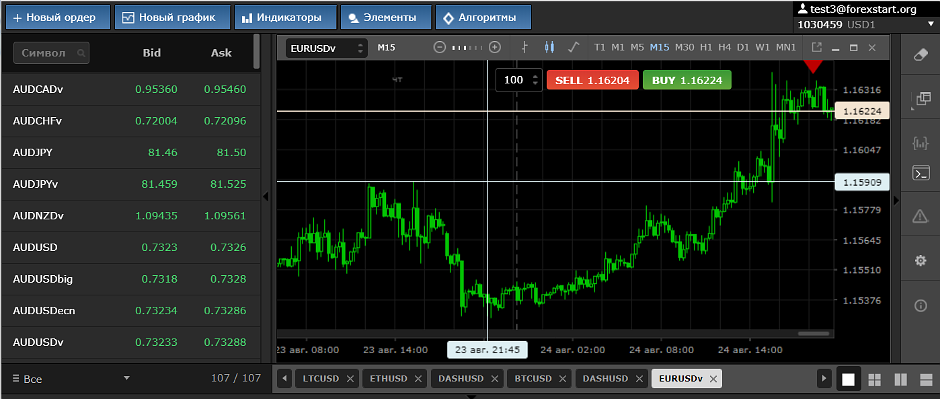This screenshot has height=399, width=940.
Task: Zoom out chart with minus icon
Action: (439, 47)
